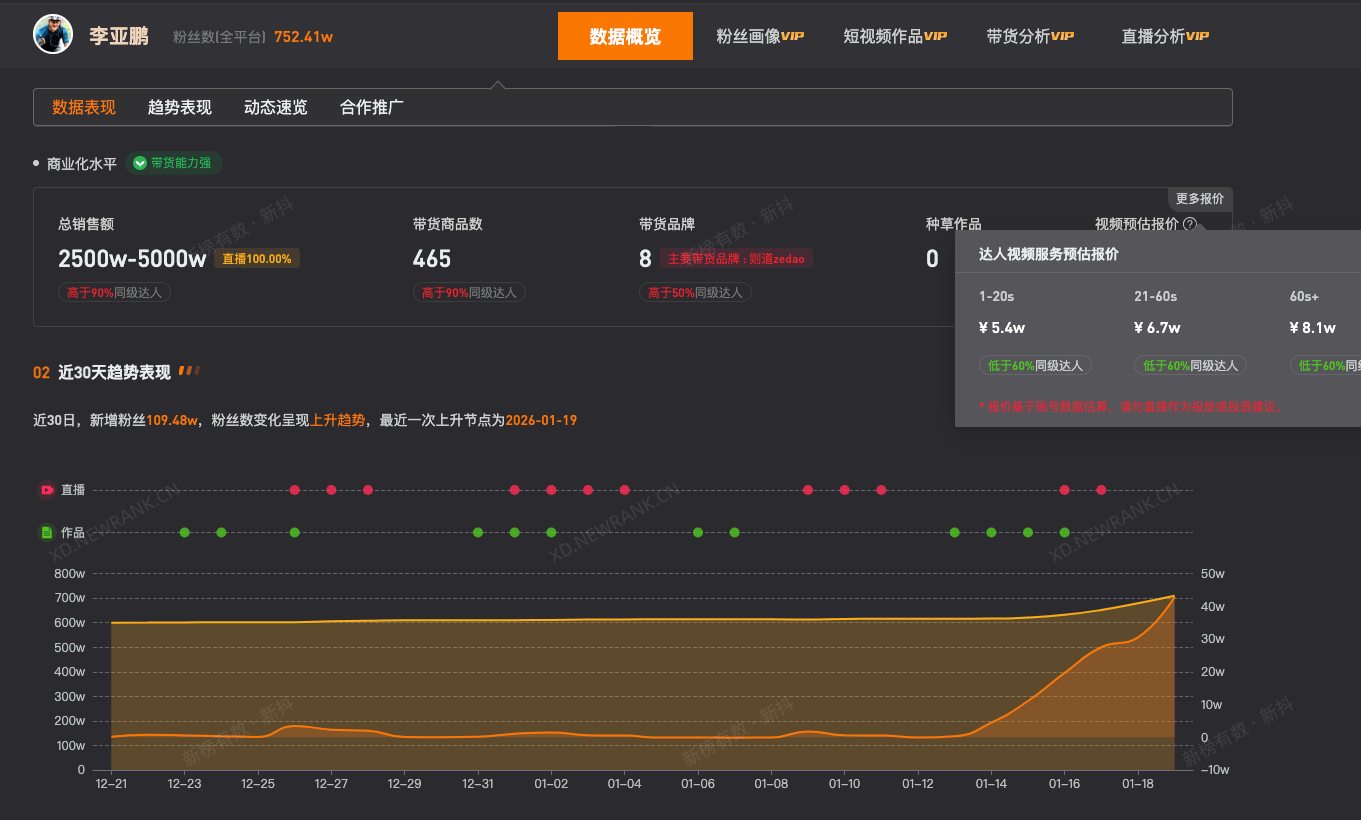Click the green checkmark badge 带货能力强
The height and width of the screenshot is (820, 1361).
173,162
